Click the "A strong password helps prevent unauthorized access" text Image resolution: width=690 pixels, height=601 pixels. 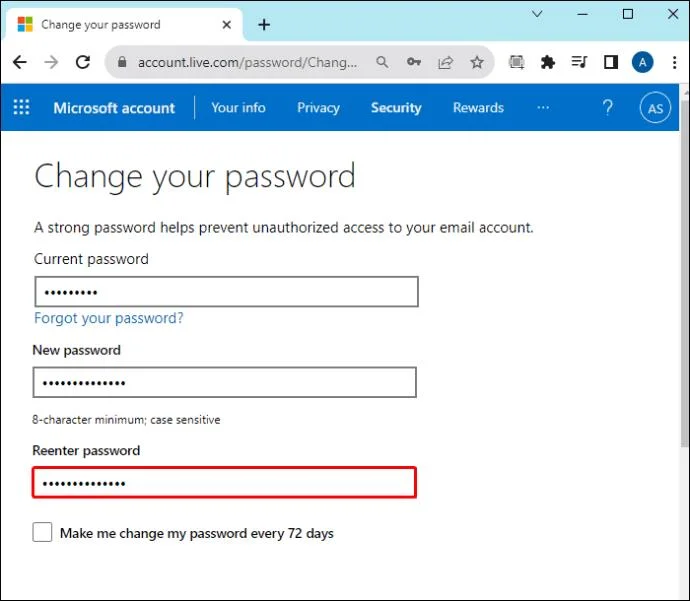tap(284, 227)
